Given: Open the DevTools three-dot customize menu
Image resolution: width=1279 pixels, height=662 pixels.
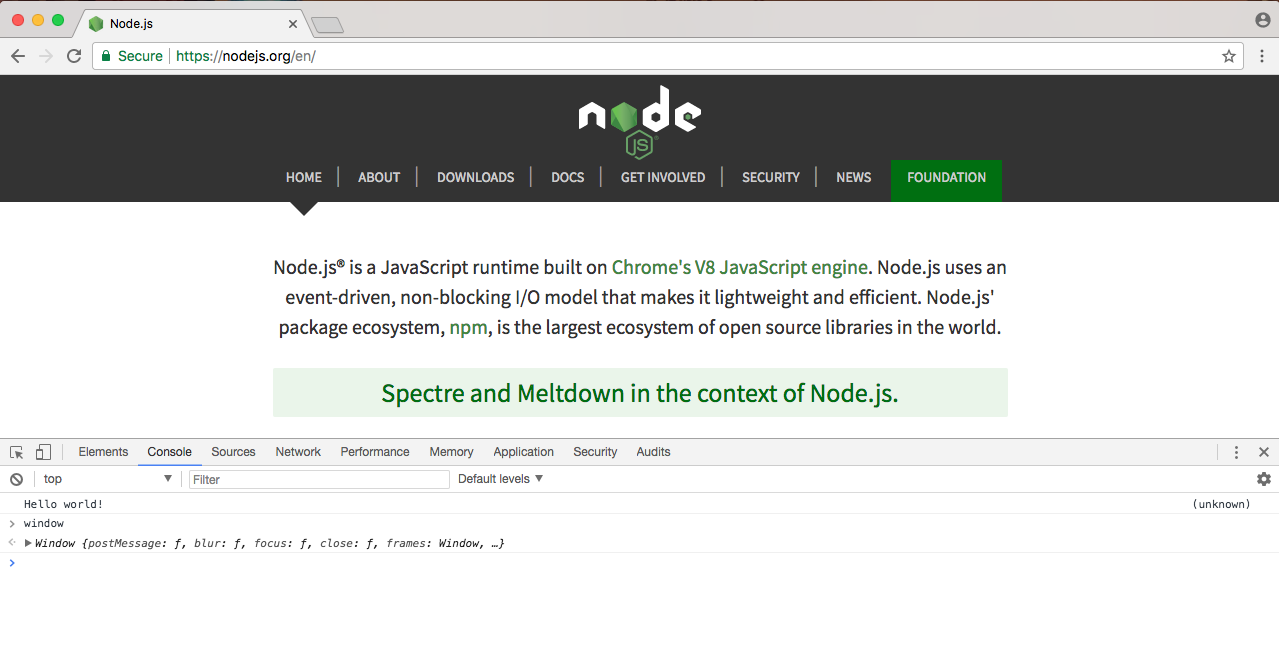Looking at the screenshot, I should [1237, 452].
